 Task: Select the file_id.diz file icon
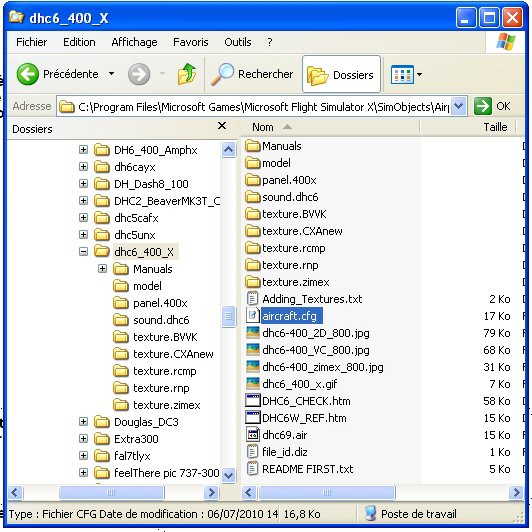click(252, 452)
